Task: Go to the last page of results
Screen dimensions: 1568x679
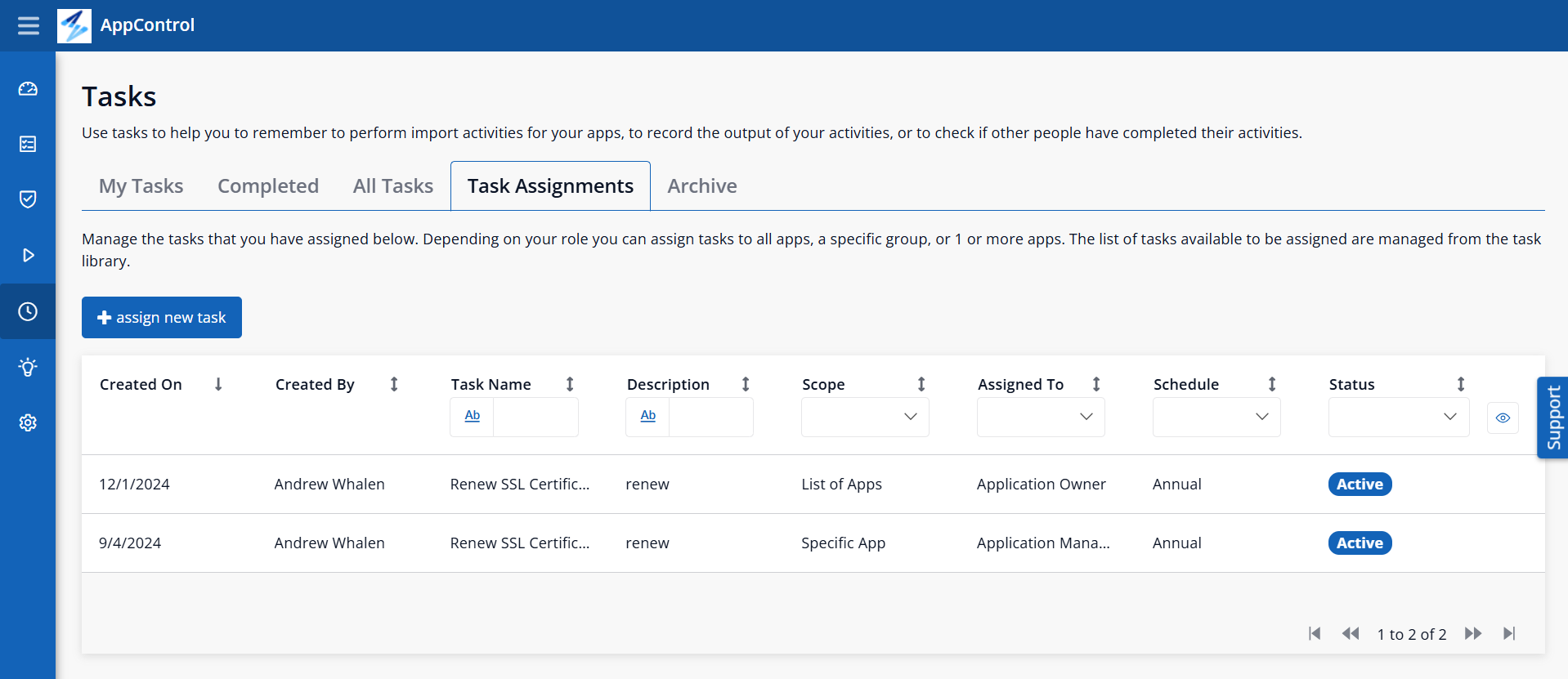Action: tap(1509, 633)
